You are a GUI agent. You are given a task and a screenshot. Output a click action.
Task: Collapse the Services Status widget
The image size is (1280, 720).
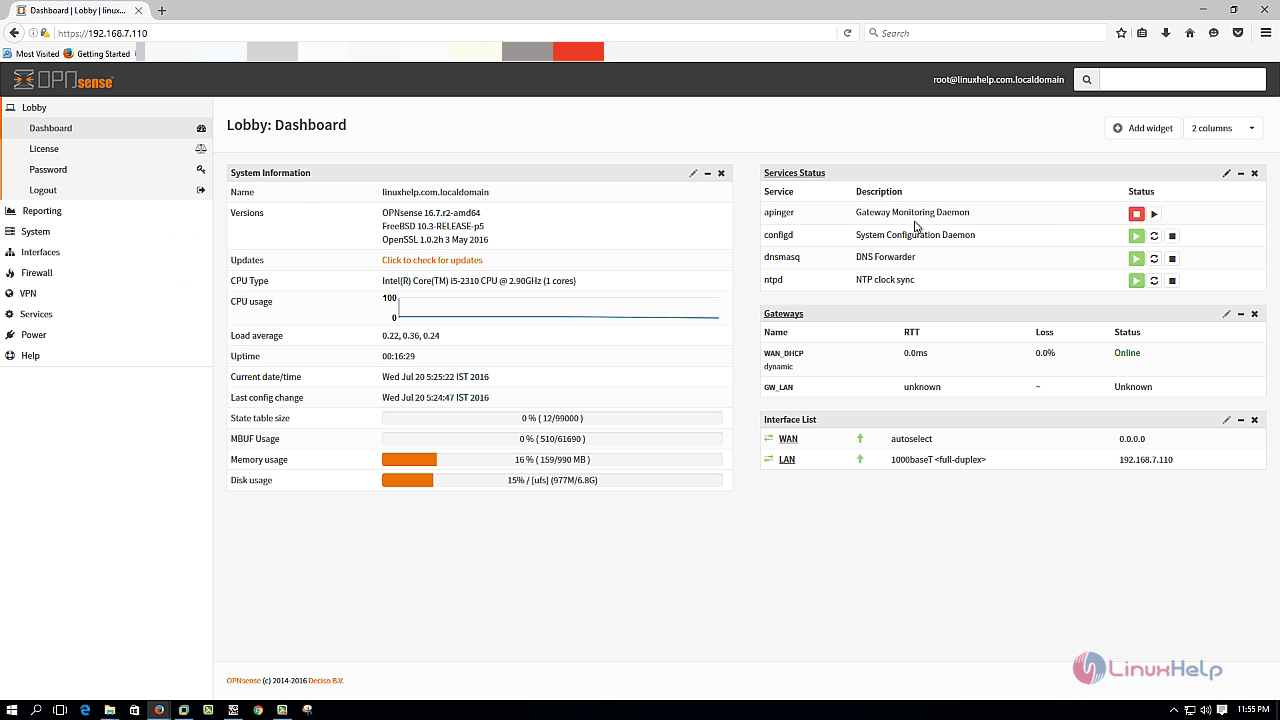(1241, 173)
